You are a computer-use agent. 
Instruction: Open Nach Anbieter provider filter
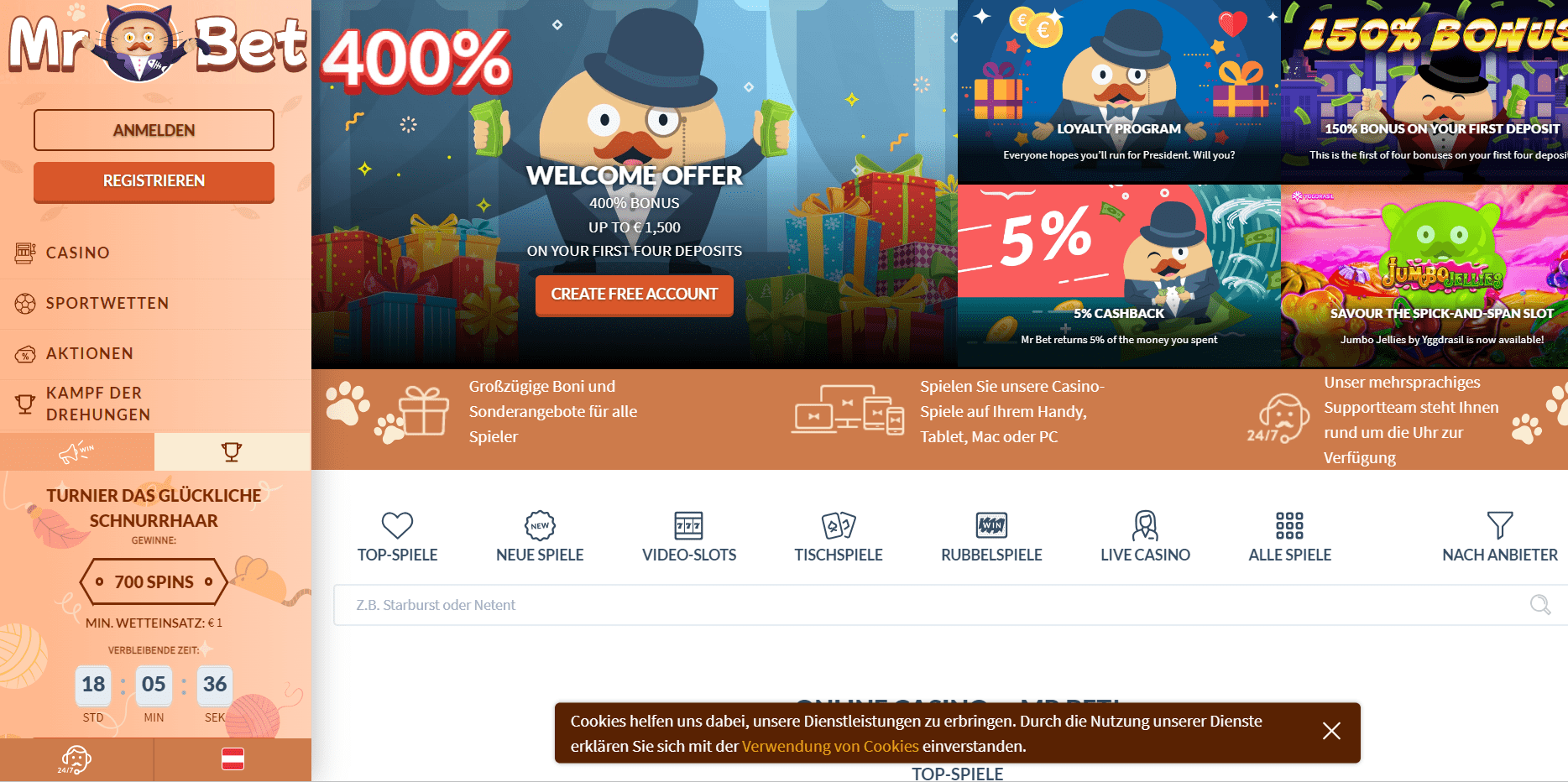tap(1499, 537)
